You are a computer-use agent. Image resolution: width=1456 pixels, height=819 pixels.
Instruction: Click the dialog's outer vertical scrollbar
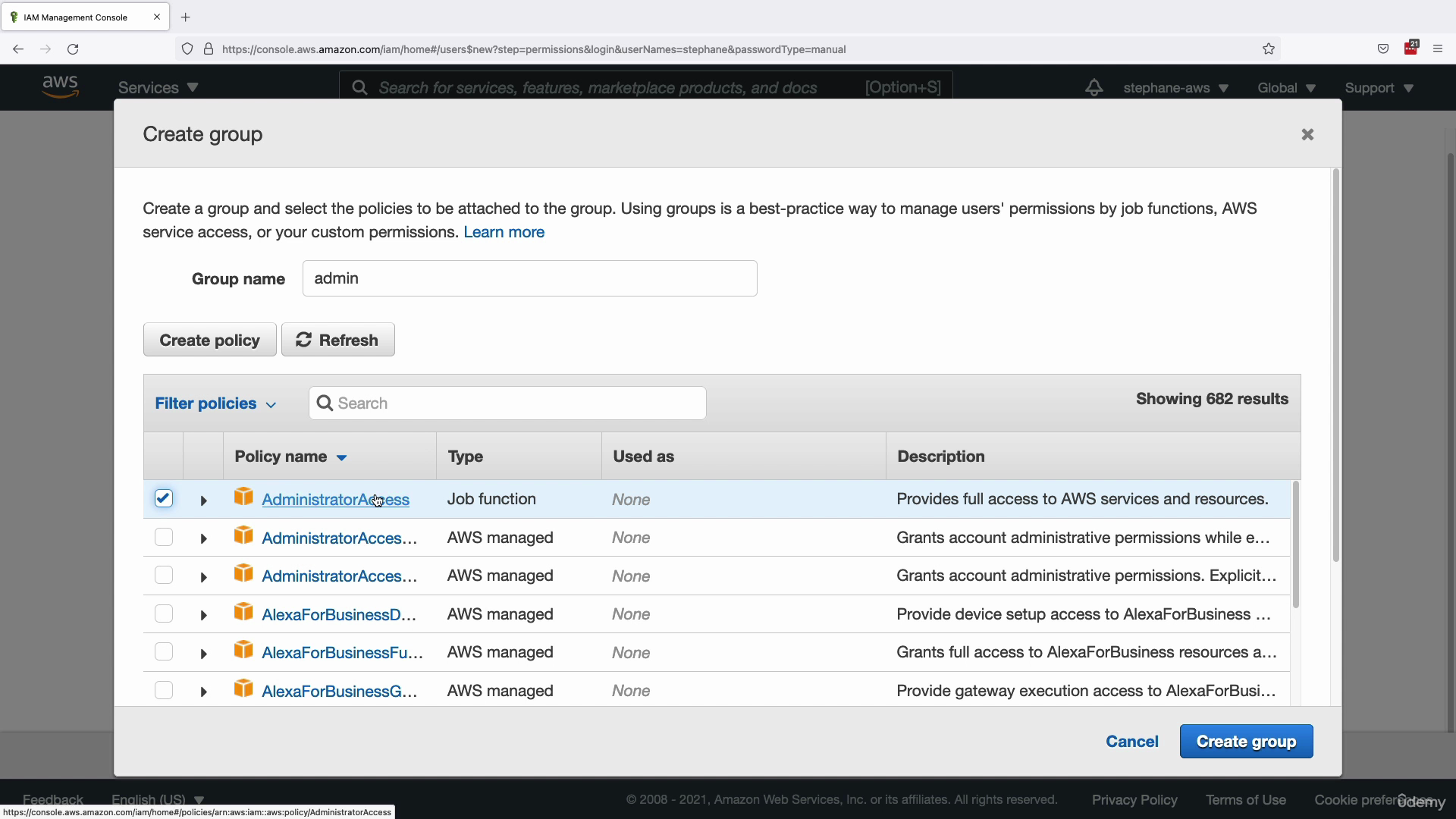click(1335, 366)
